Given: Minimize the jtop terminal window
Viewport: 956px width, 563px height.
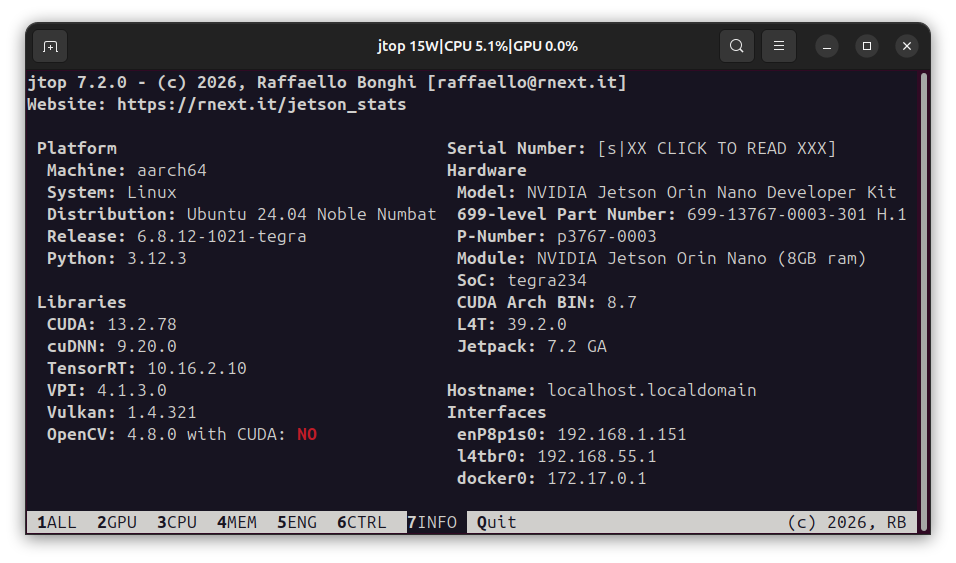Looking at the screenshot, I should coord(827,46).
